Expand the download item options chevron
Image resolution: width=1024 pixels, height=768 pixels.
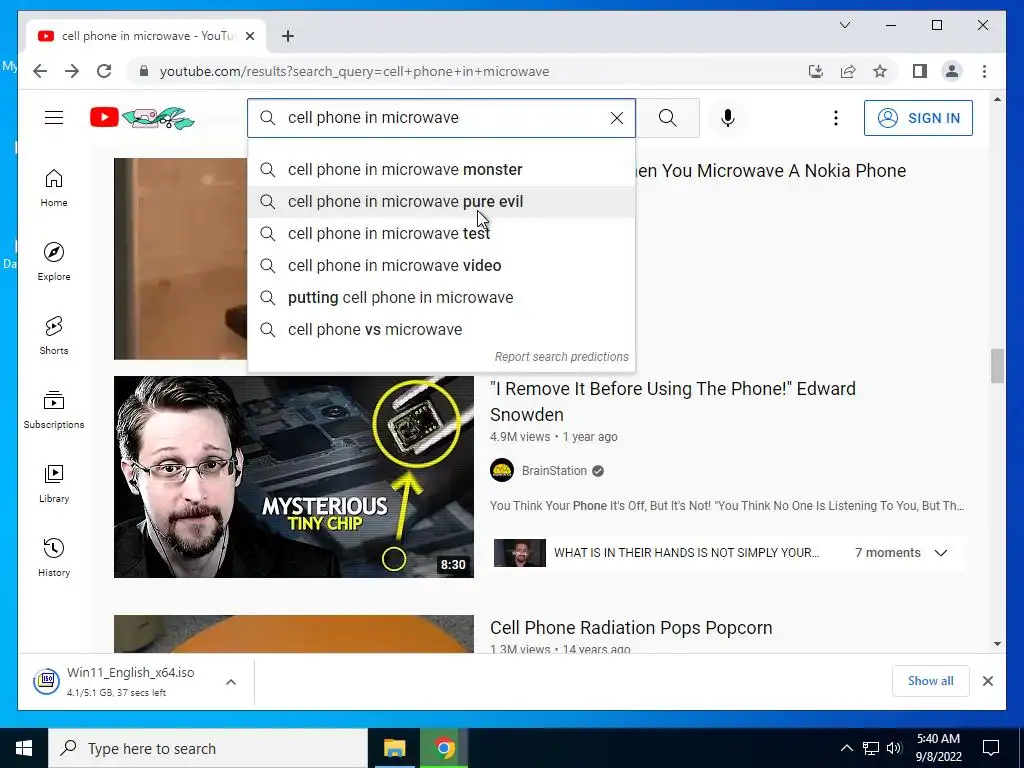(x=231, y=682)
